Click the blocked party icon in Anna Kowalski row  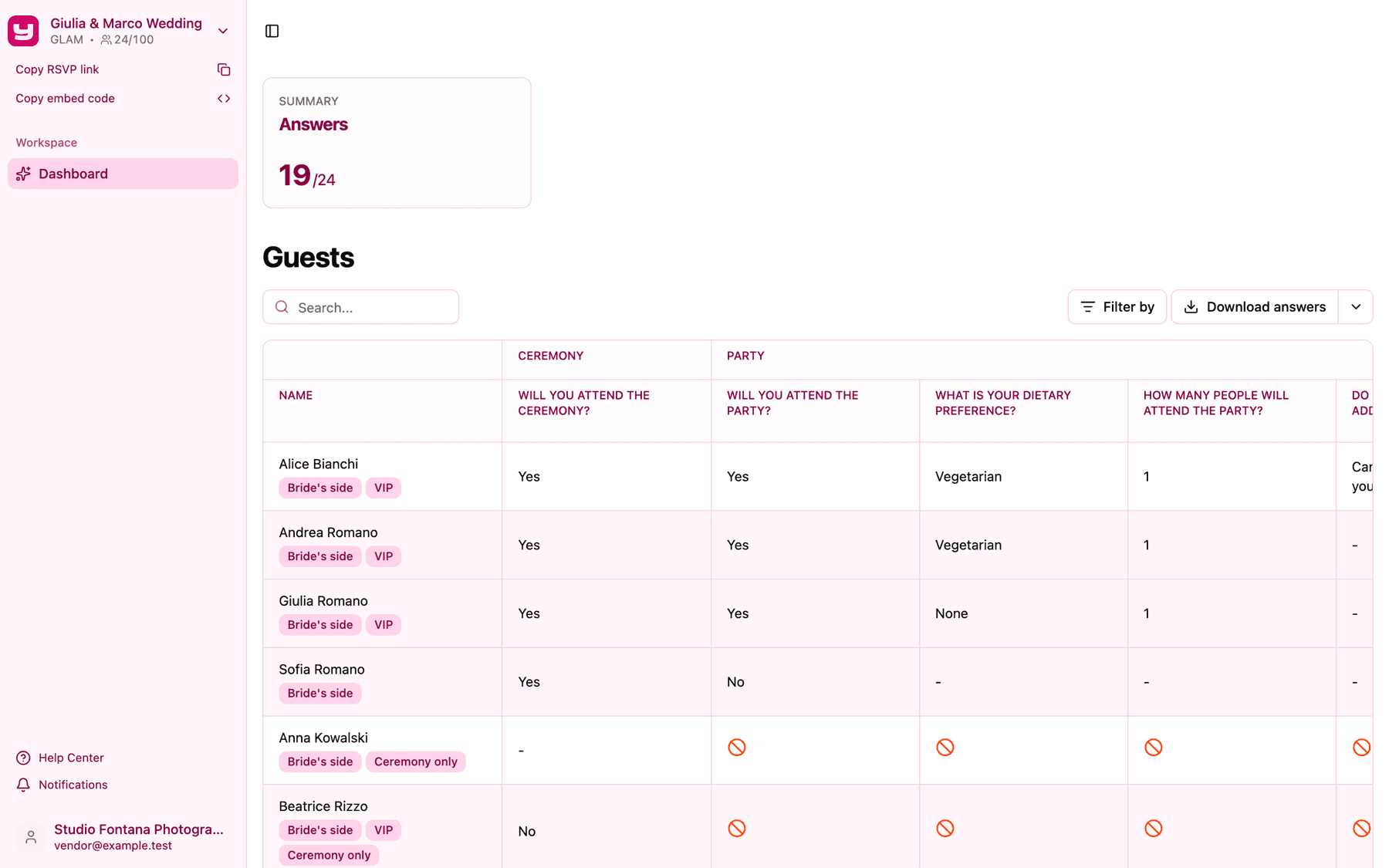(x=737, y=748)
